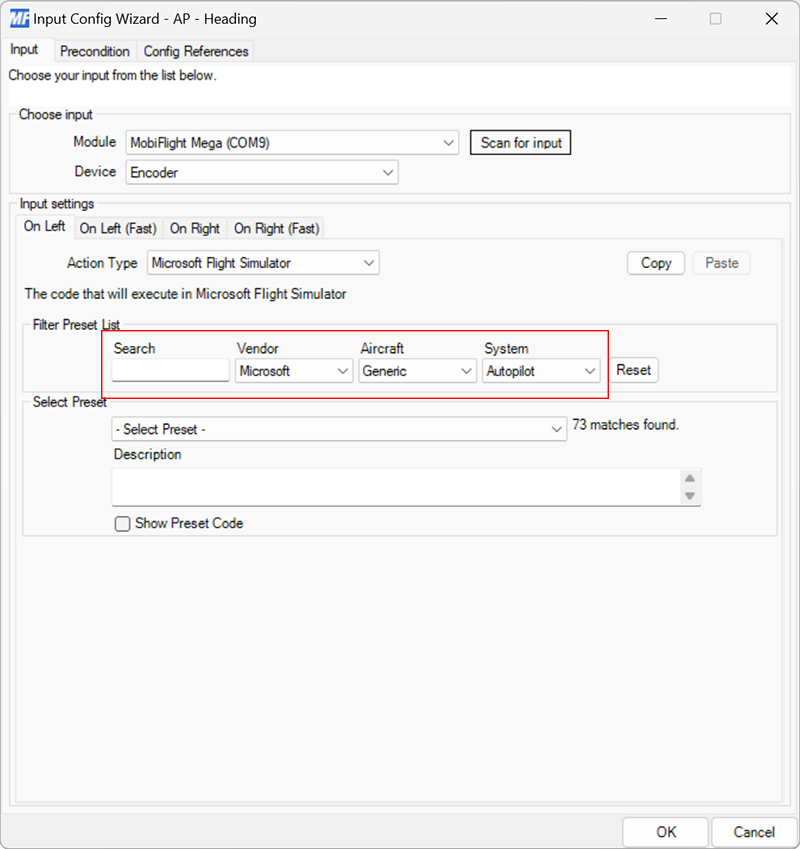The width and height of the screenshot is (800, 849).
Task: Switch to the Precondition tab
Action: tap(95, 51)
